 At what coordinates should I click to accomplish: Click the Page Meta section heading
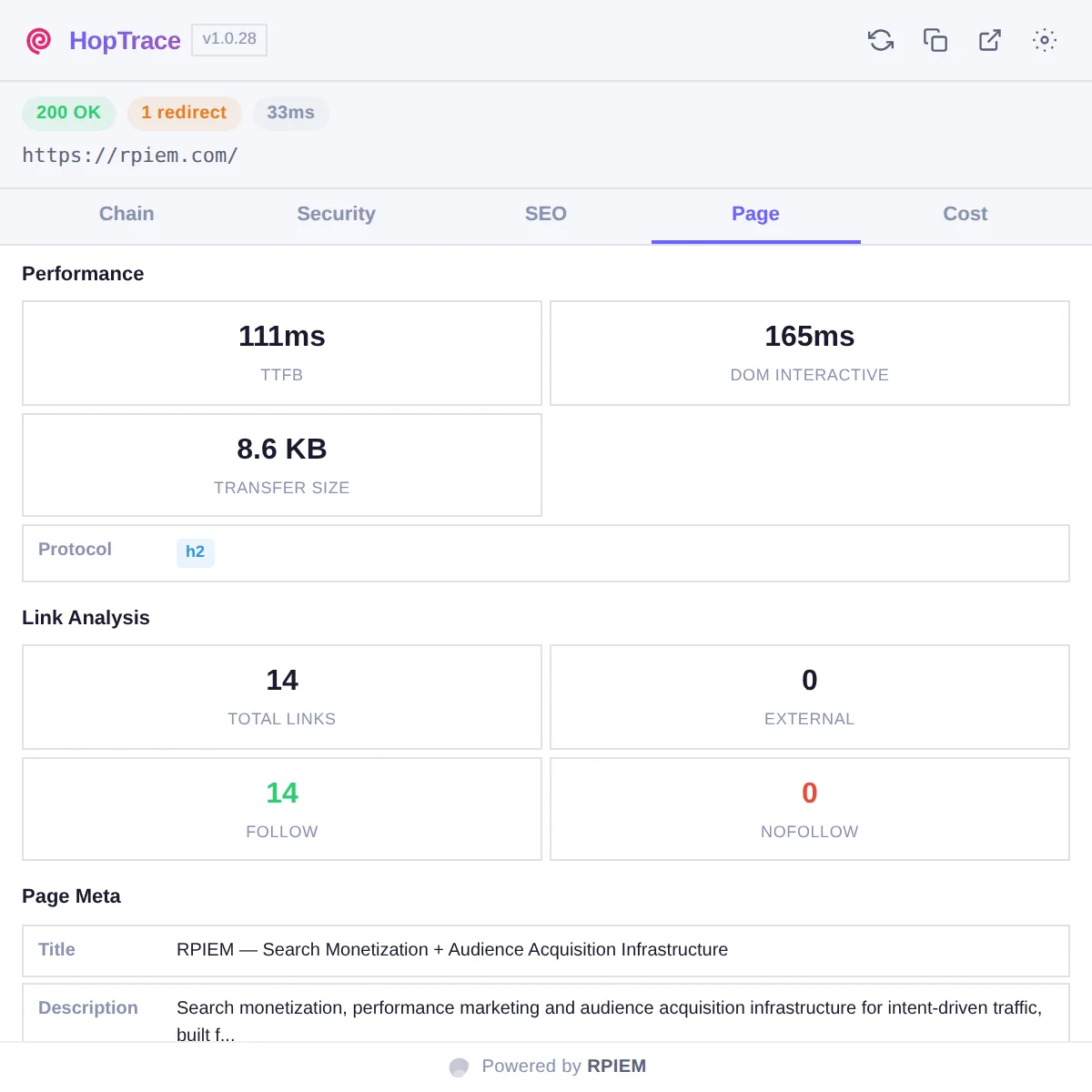click(71, 896)
